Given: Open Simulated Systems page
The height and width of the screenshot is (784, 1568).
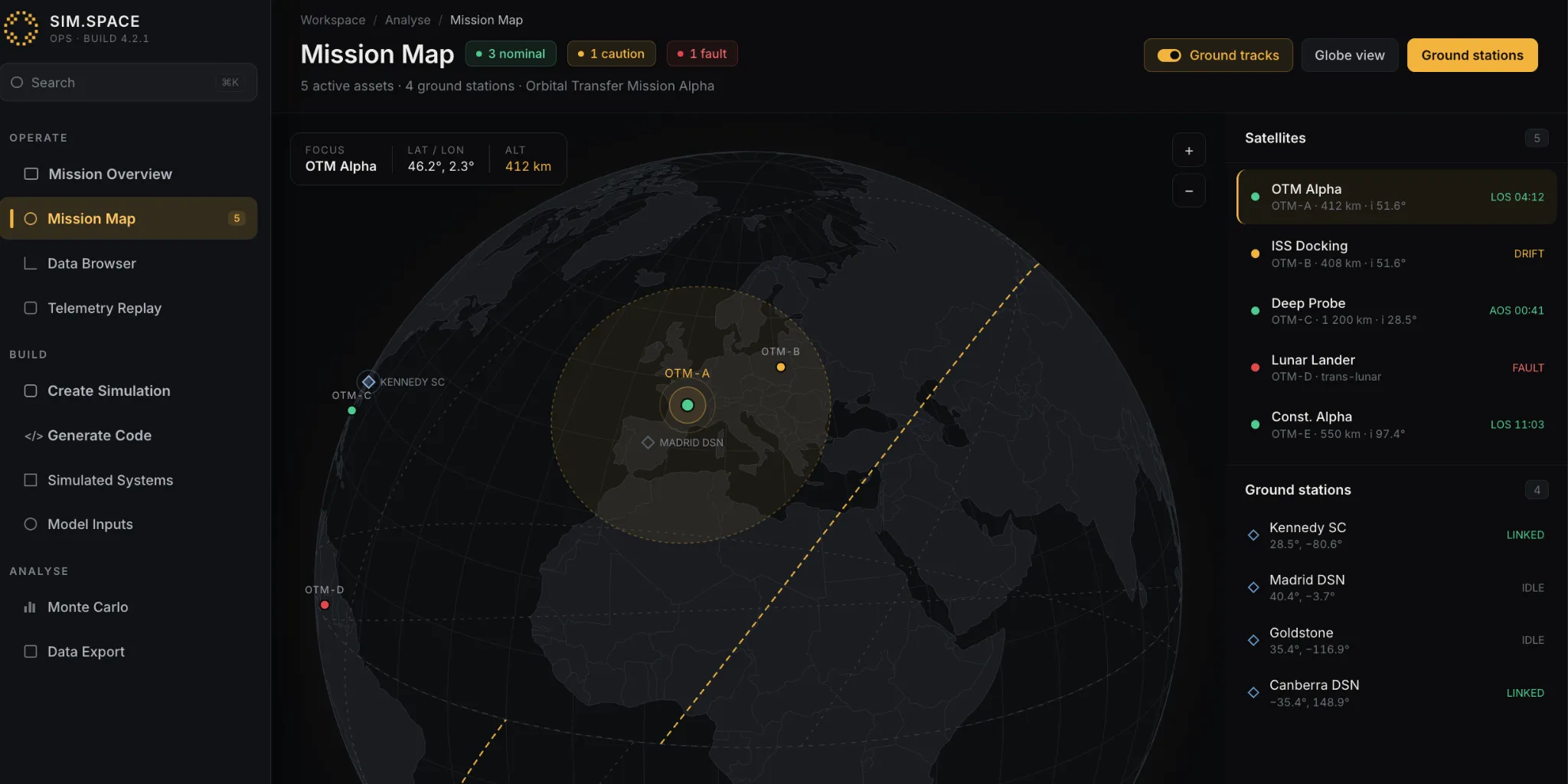Looking at the screenshot, I should [x=129, y=480].
